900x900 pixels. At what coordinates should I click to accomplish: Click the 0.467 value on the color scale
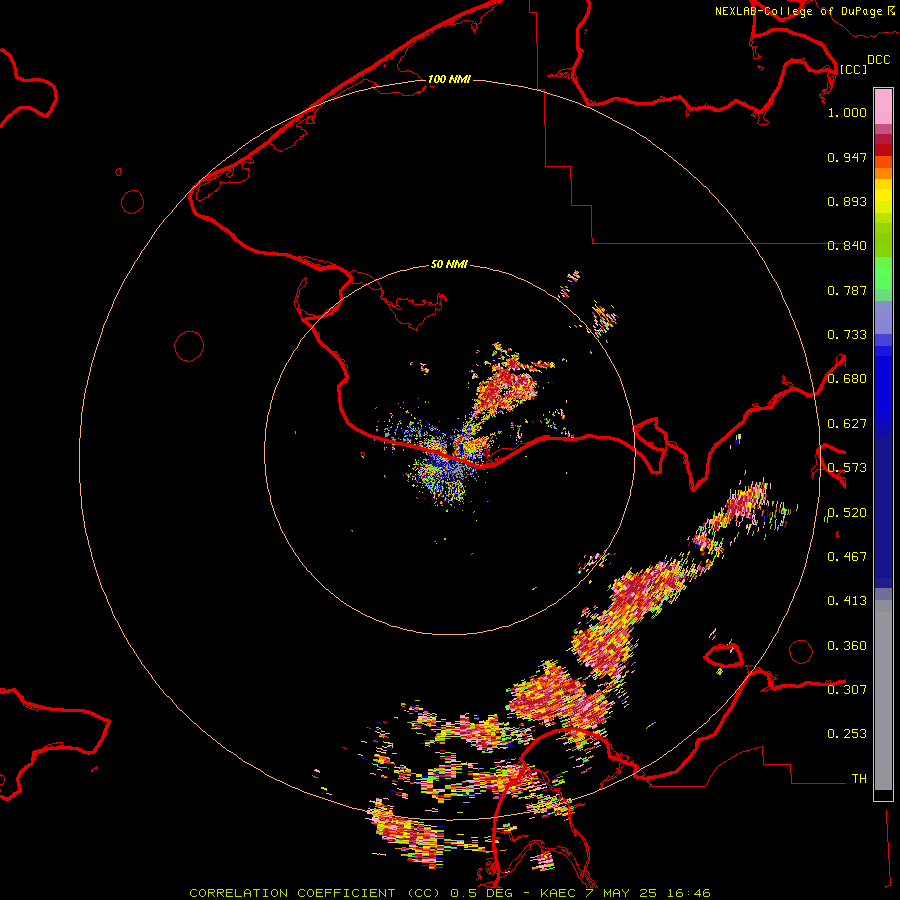coord(847,557)
